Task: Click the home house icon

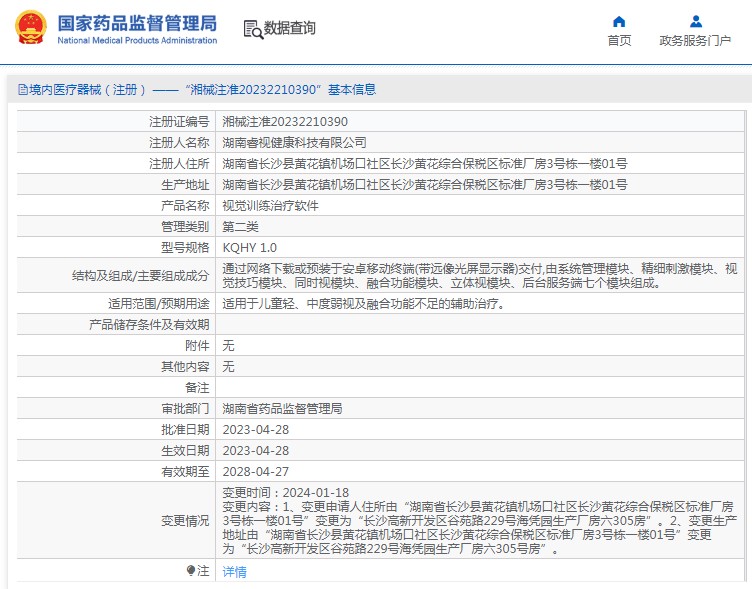Action: click(x=619, y=21)
